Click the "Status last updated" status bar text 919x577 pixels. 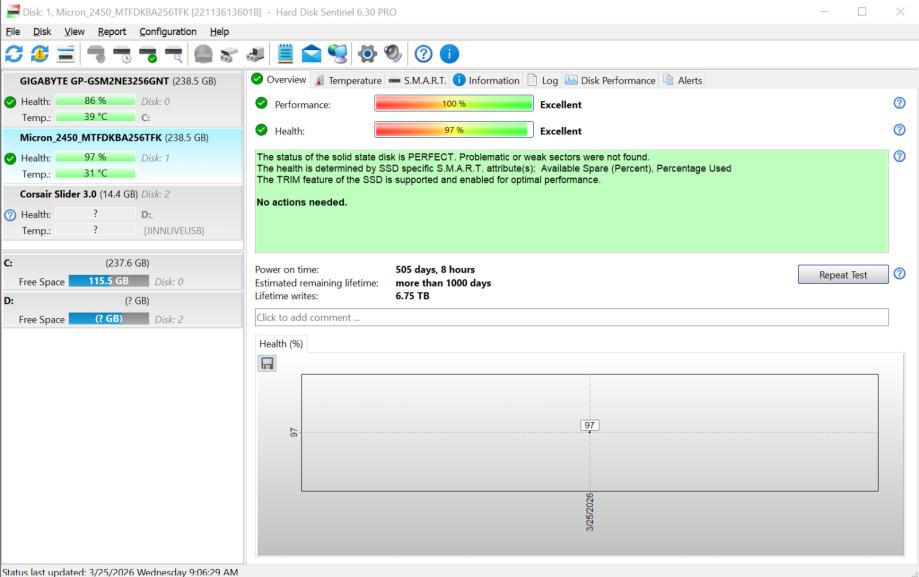[120, 572]
